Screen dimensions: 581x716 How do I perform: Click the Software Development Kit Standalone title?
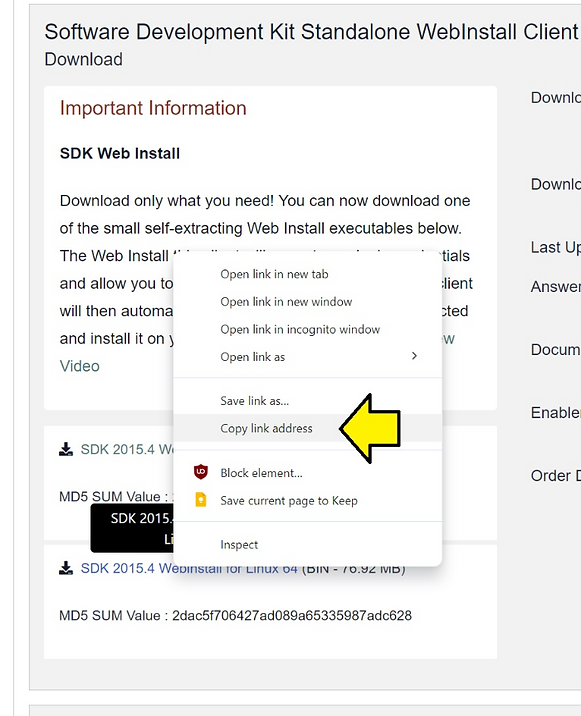tap(312, 32)
